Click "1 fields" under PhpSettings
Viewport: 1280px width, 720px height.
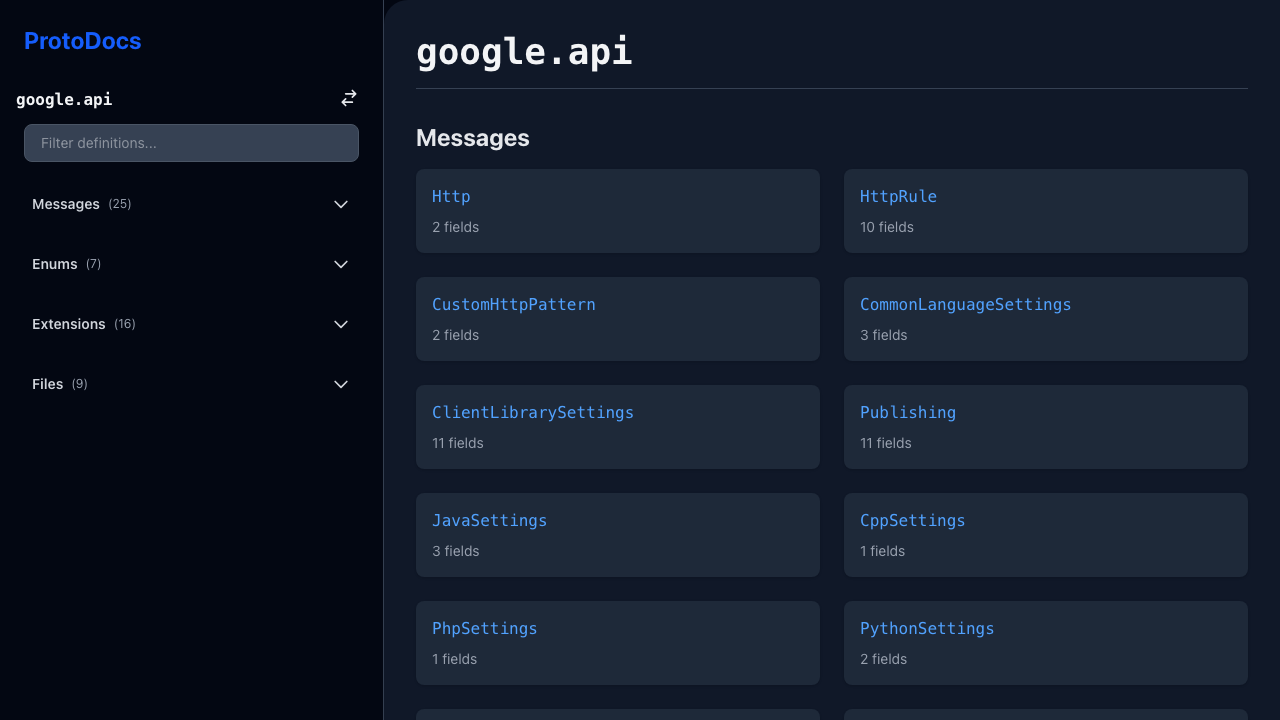[455, 659]
